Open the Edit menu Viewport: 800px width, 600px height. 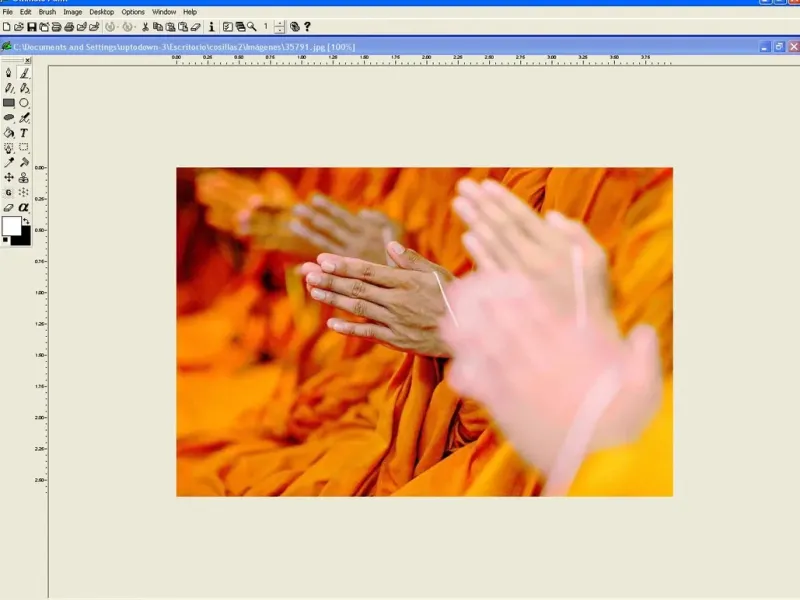pyautogui.click(x=26, y=12)
